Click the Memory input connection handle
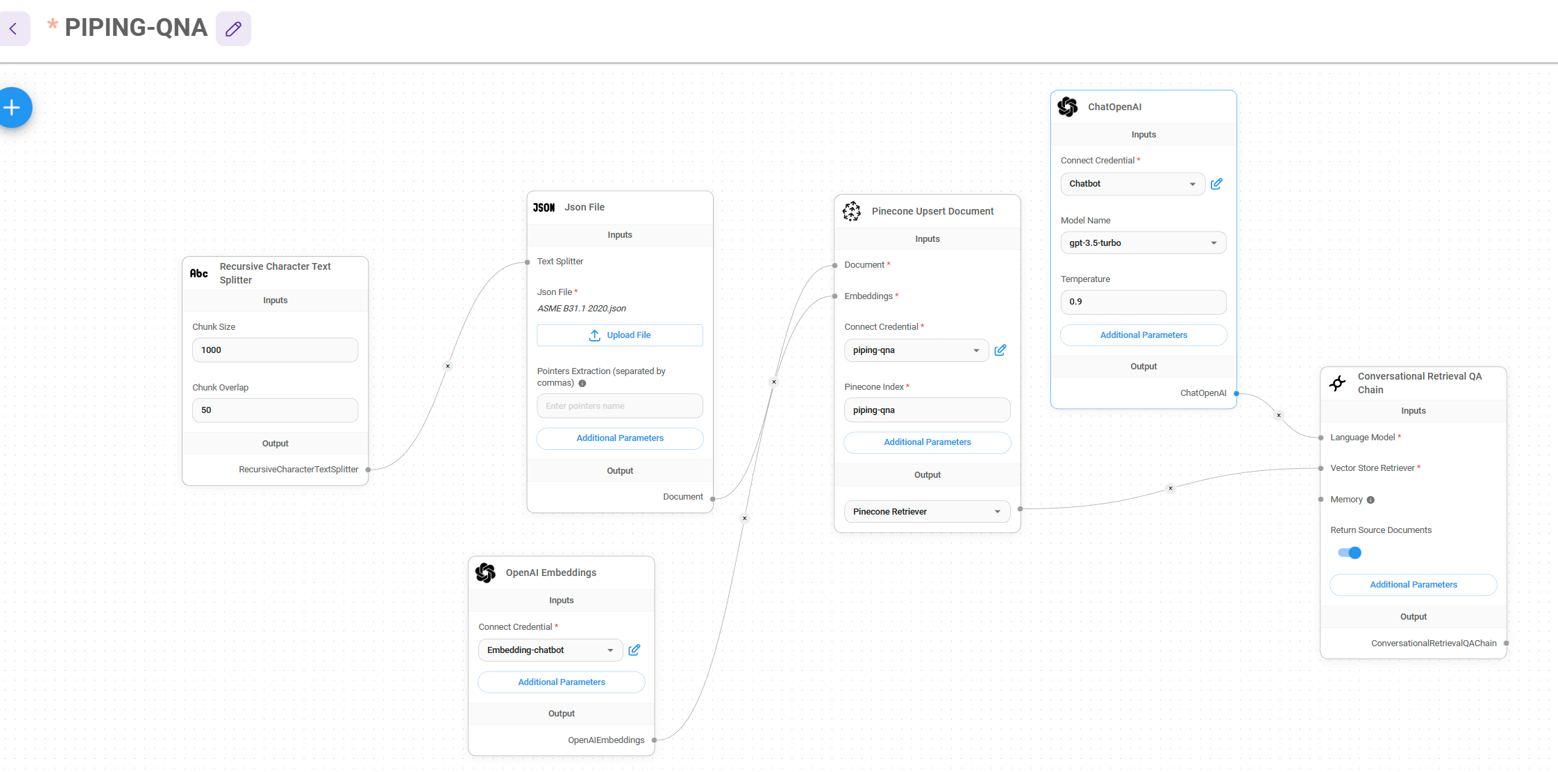This screenshot has width=1558, height=772. point(1321,499)
